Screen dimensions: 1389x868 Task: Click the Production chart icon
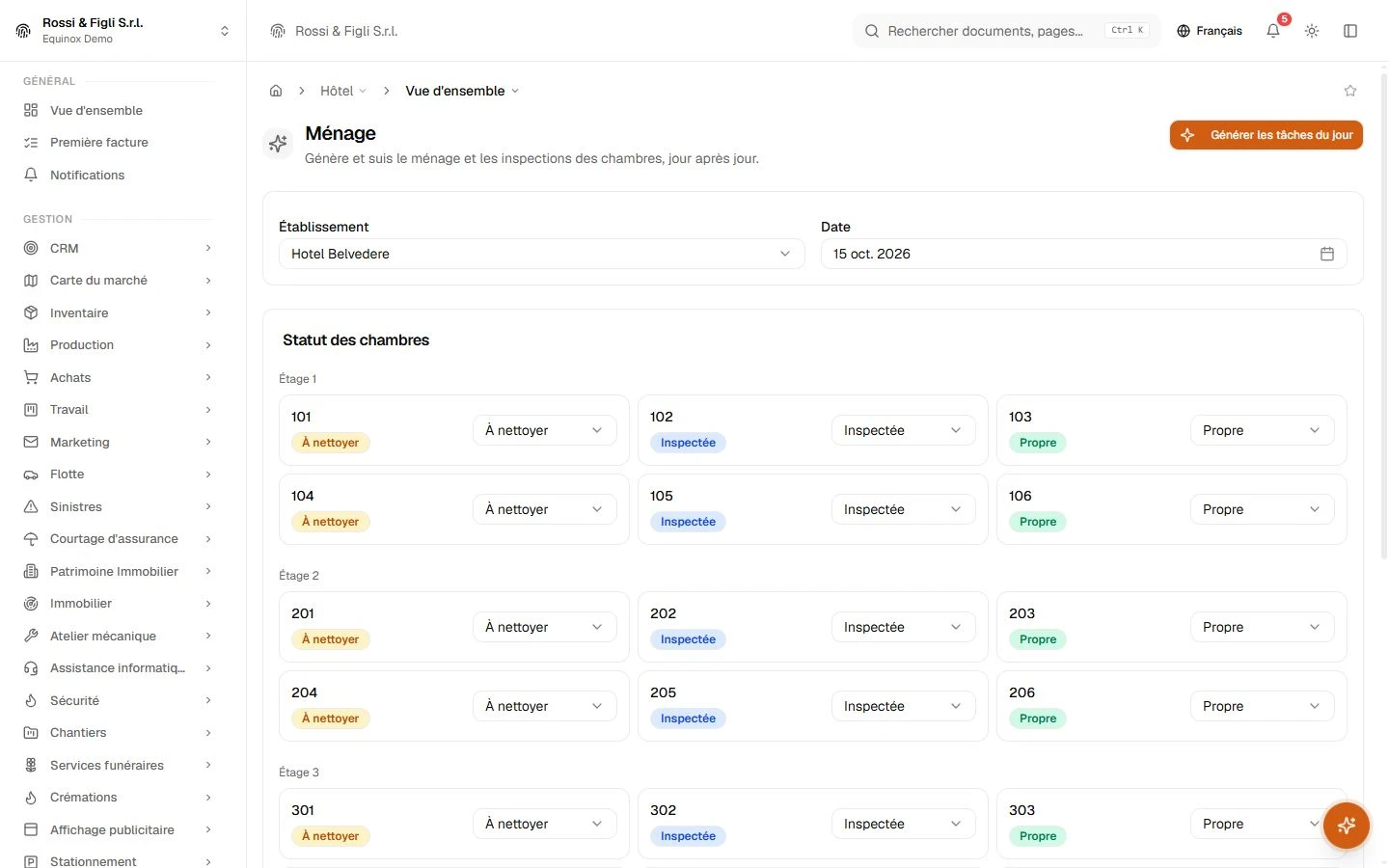[31, 345]
